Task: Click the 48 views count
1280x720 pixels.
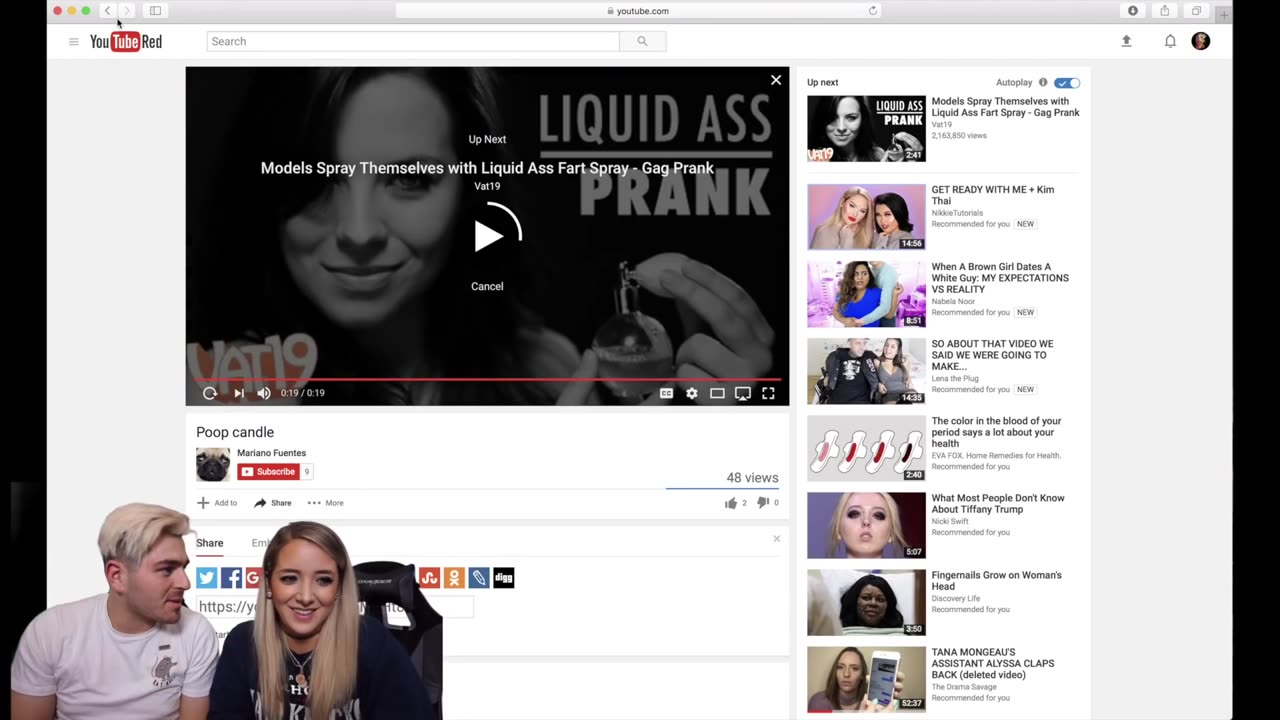Action: [752, 478]
